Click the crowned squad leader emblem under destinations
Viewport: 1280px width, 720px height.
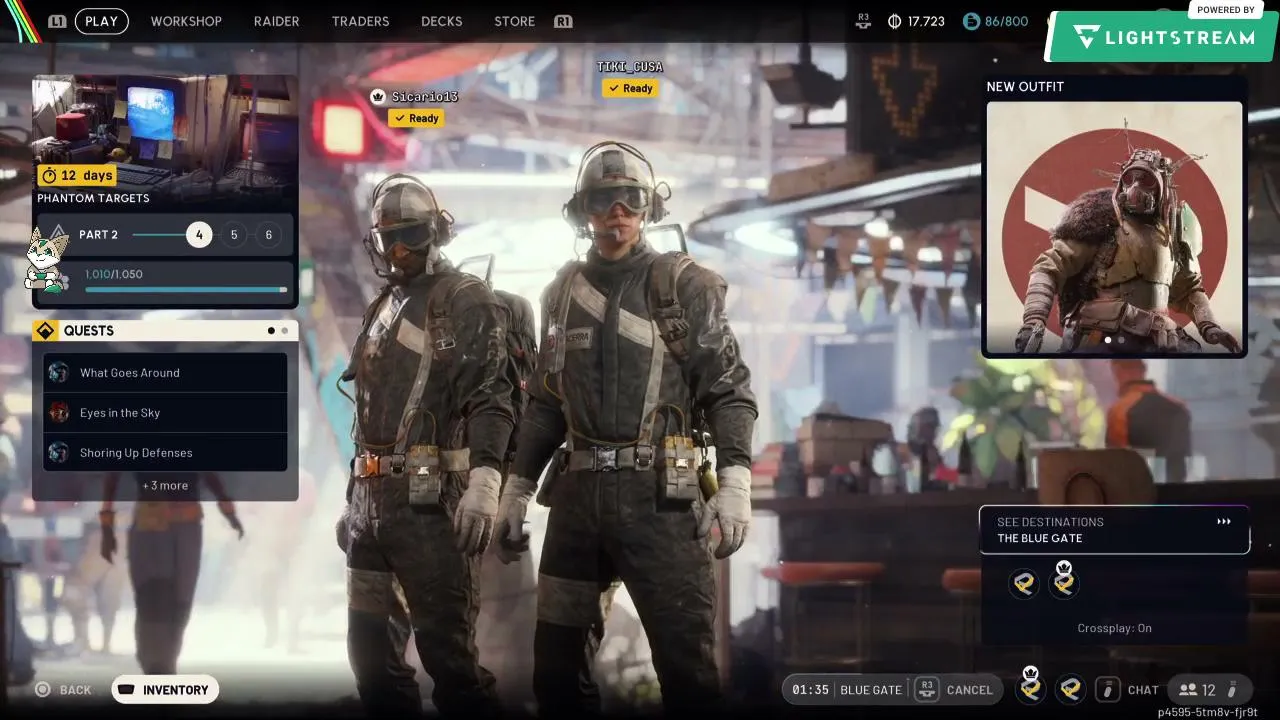click(1064, 581)
